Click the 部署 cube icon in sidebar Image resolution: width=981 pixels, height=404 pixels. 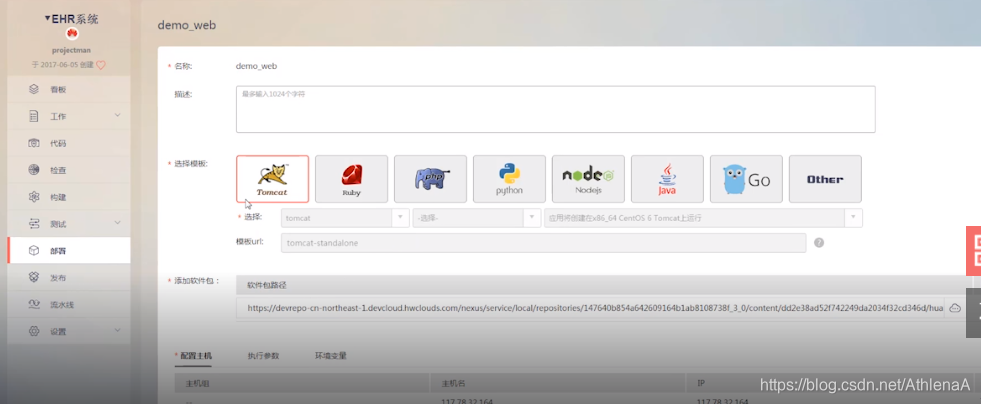coord(34,251)
